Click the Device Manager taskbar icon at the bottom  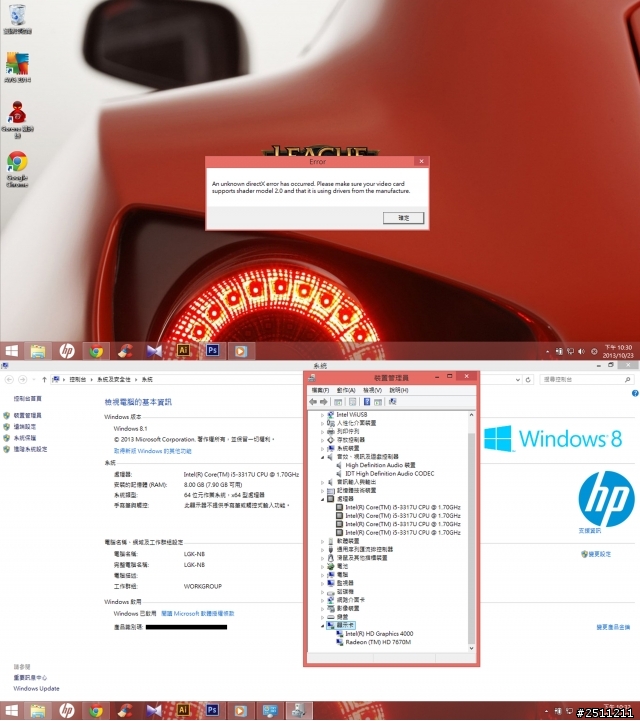click(x=298, y=711)
